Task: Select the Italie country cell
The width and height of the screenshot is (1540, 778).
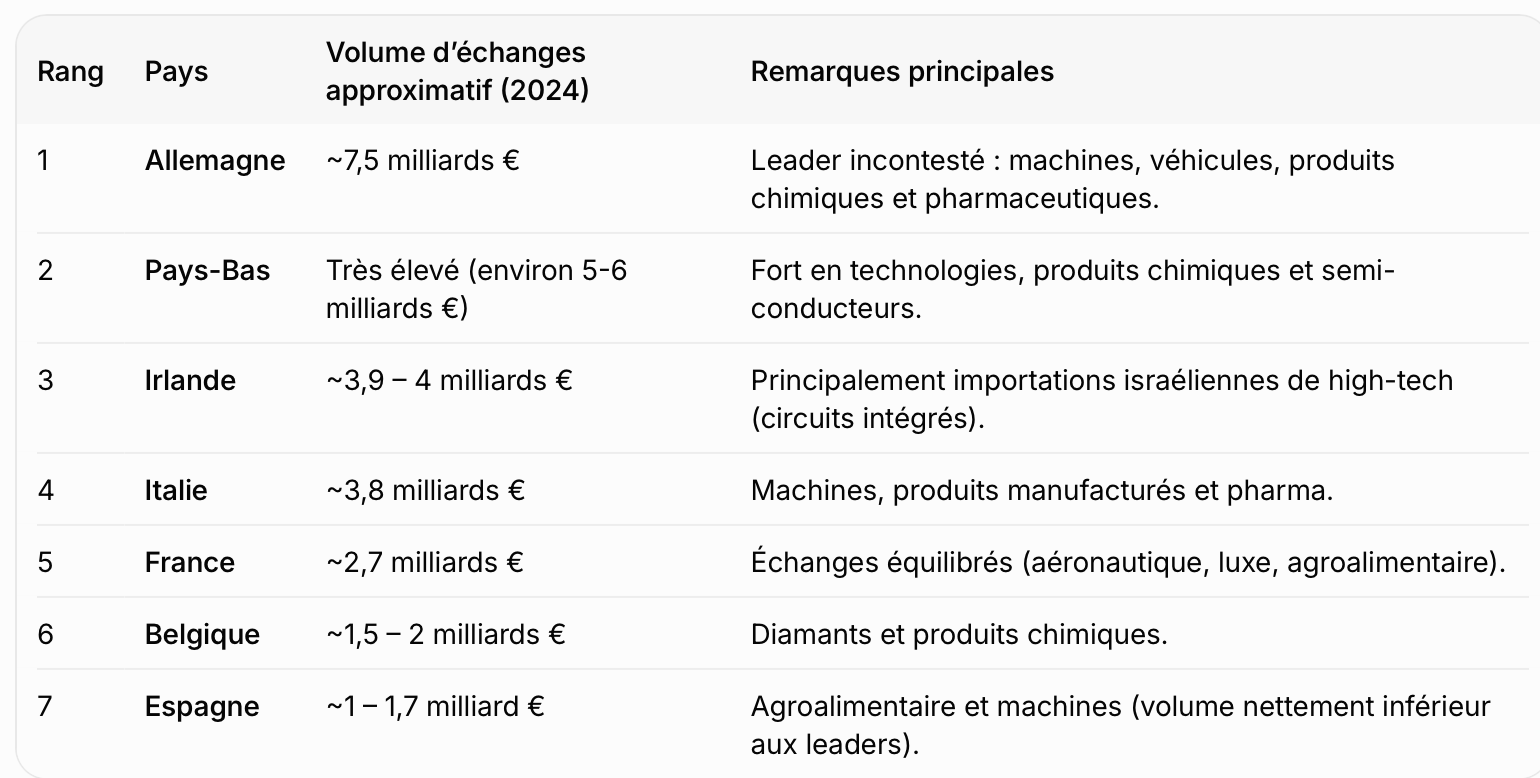Action: pyautogui.click(x=176, y=490)
